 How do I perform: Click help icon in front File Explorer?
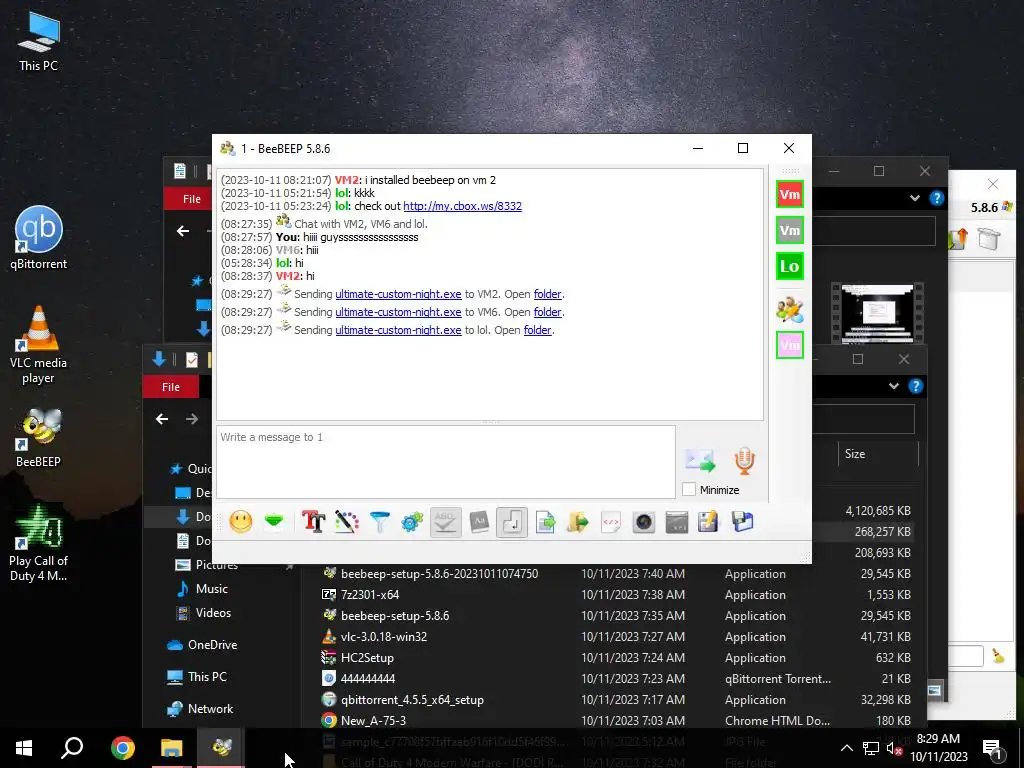coord(916,386)
